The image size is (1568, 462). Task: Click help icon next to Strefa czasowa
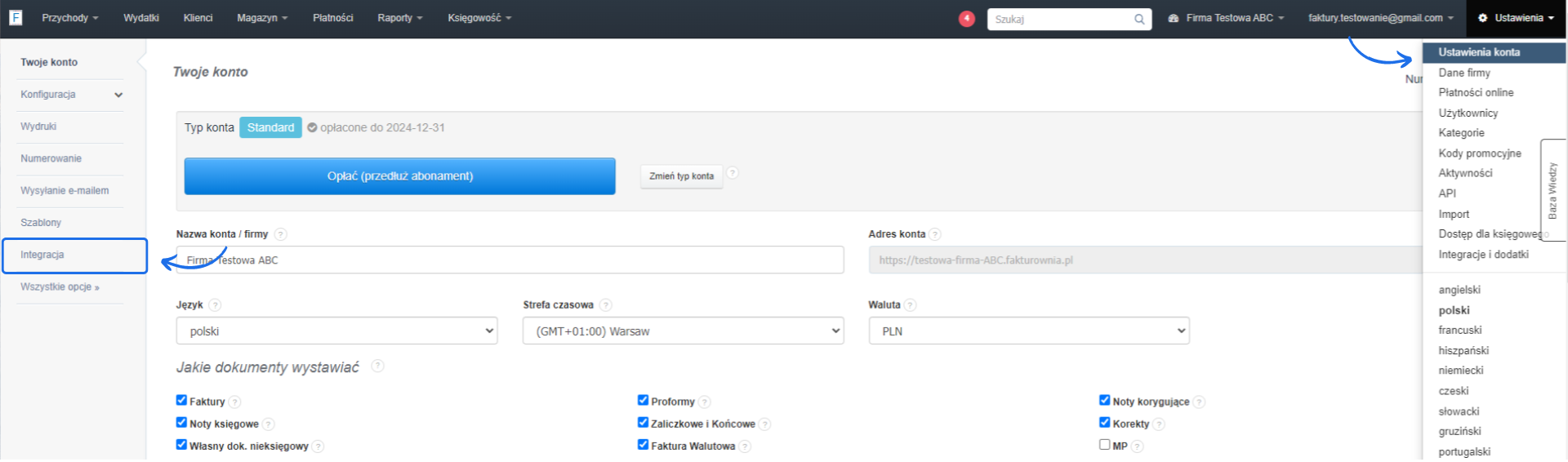click(605, 305)
